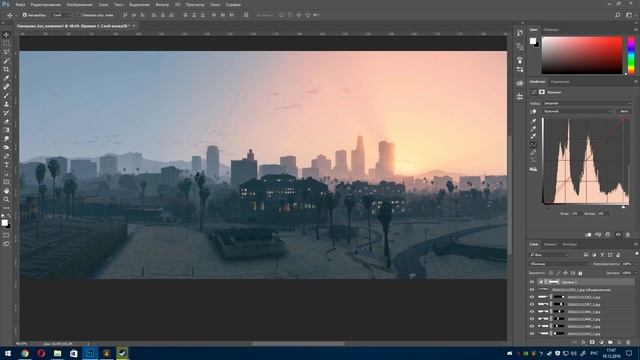
Task: Open the layer blend mode dropdown
Action: coord(559,264)
